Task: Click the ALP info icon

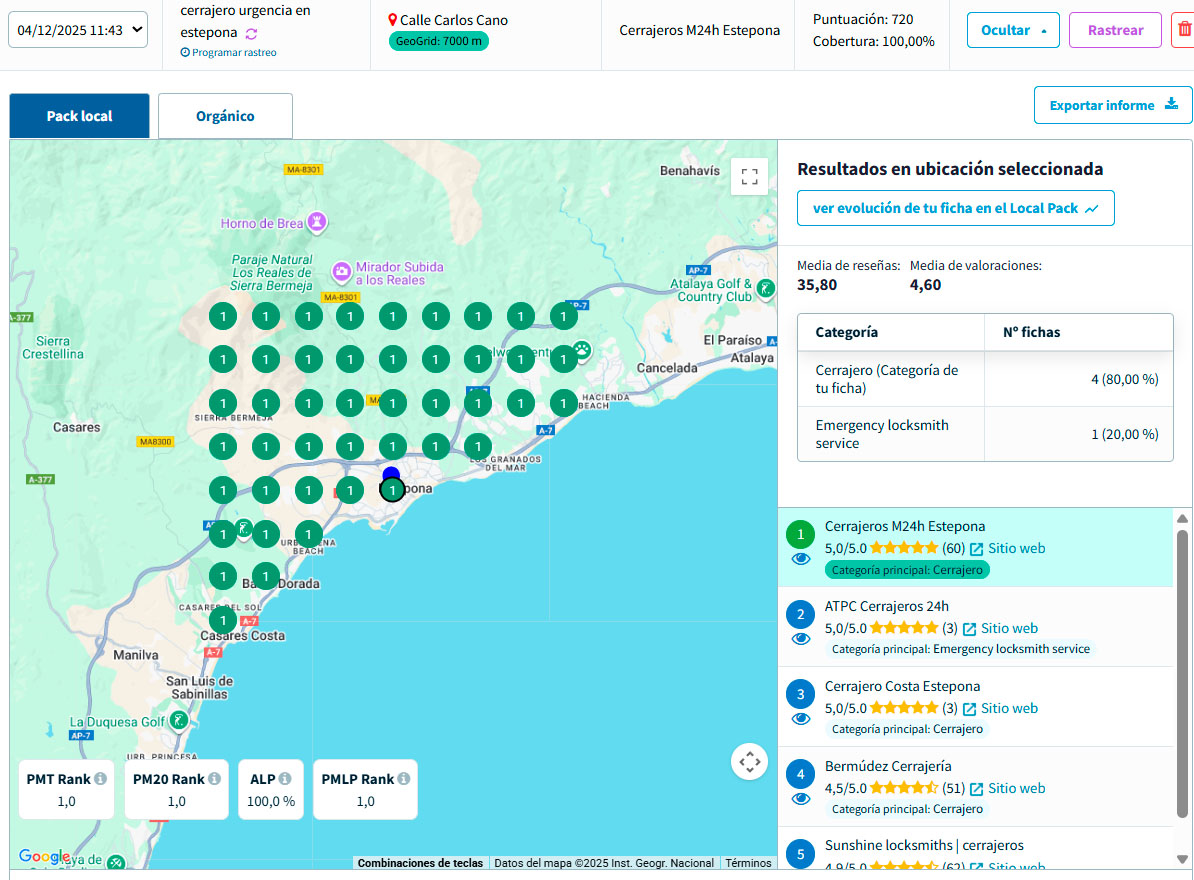Action: pos(285,779)
